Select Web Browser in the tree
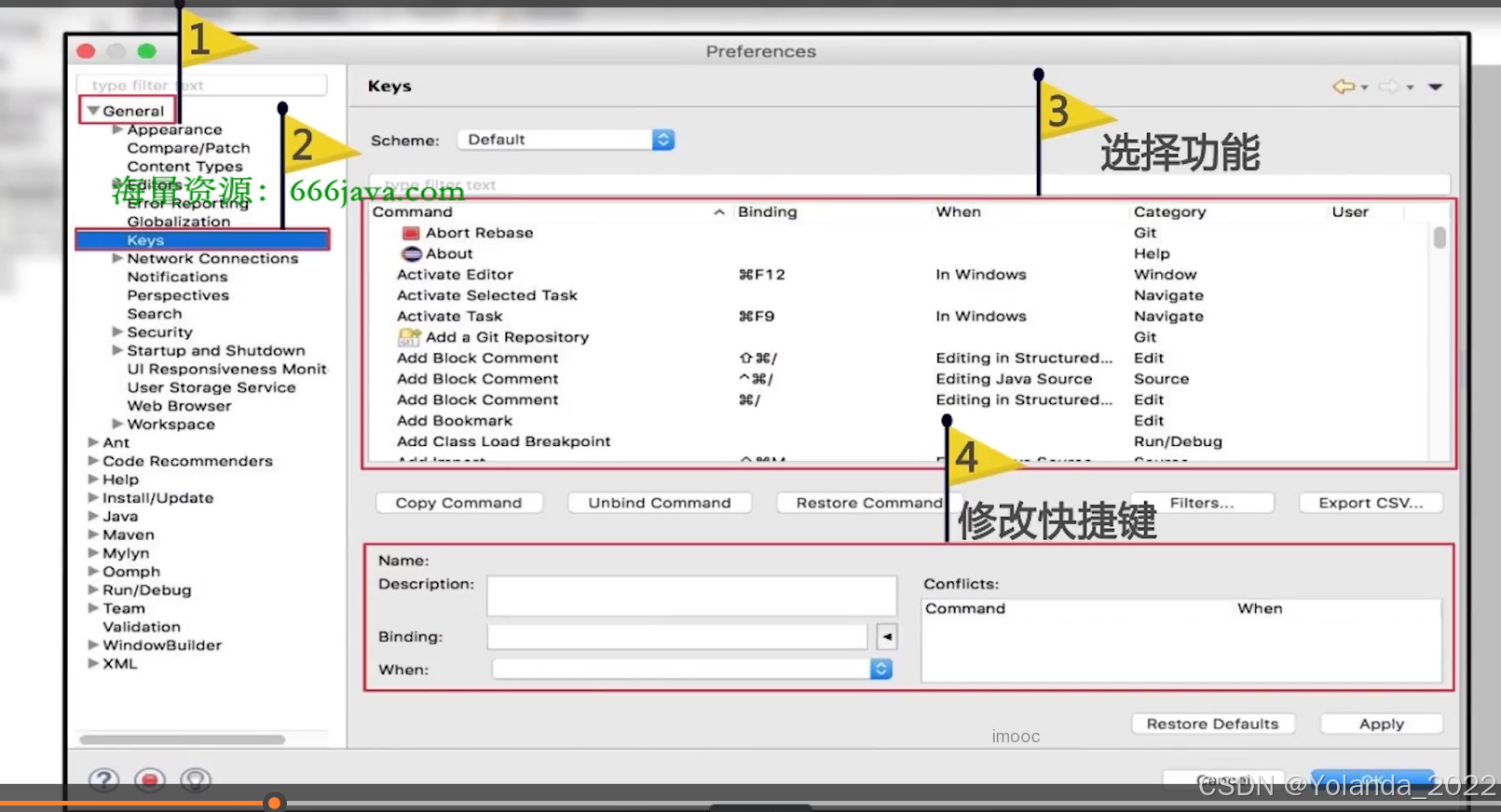1501x812 pixels. point(180,406)
